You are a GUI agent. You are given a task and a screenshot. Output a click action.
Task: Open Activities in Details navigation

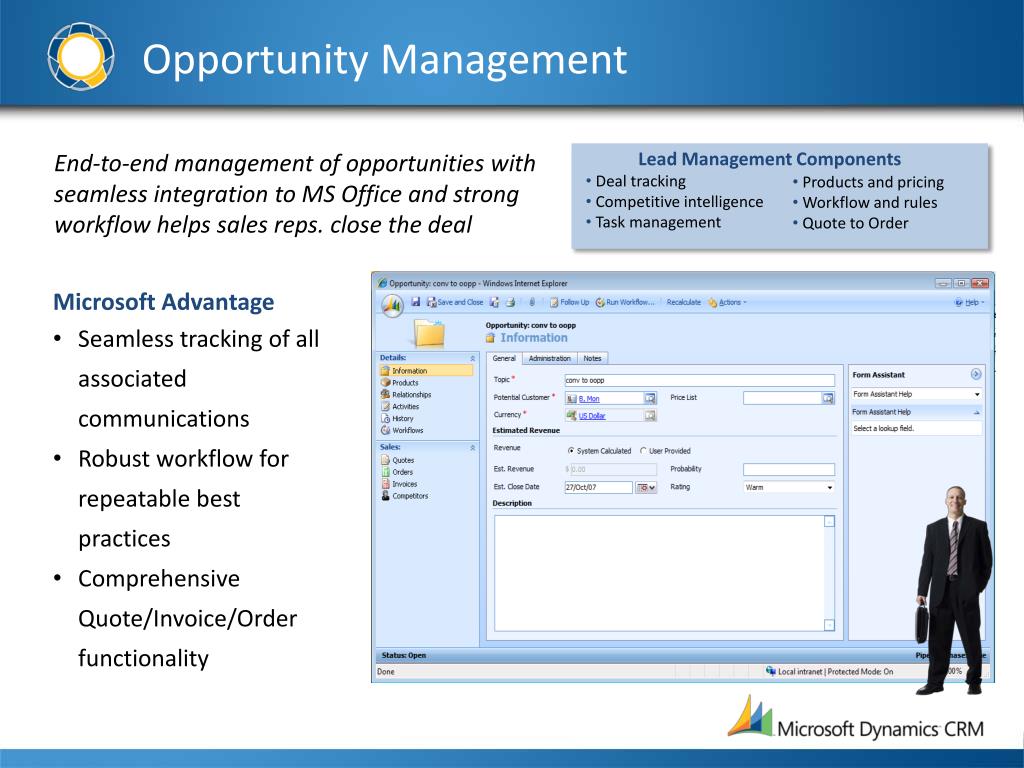pyautogui.click(x=400, y=406)
